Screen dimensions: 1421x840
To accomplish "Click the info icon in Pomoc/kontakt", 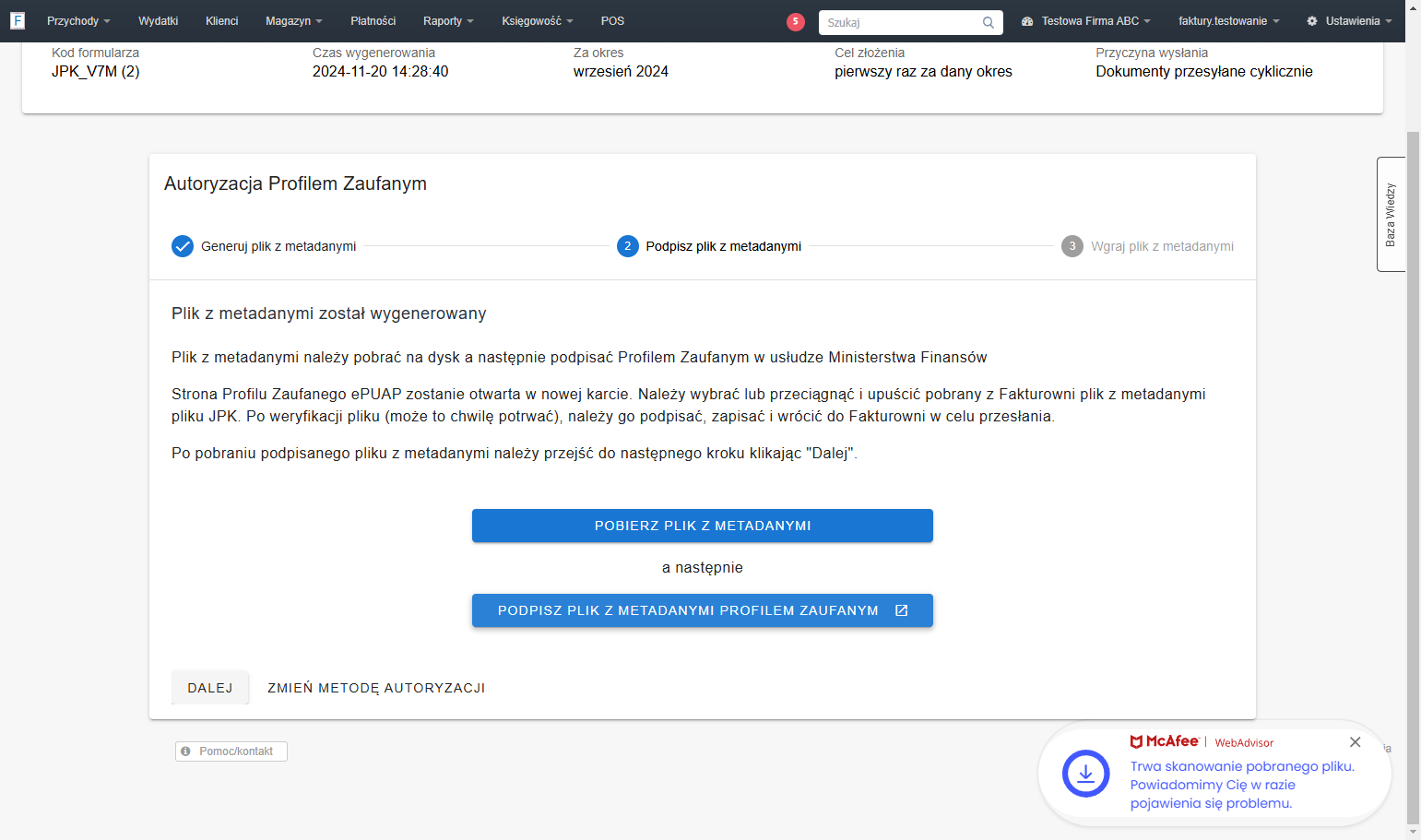I will click(185, 751).
